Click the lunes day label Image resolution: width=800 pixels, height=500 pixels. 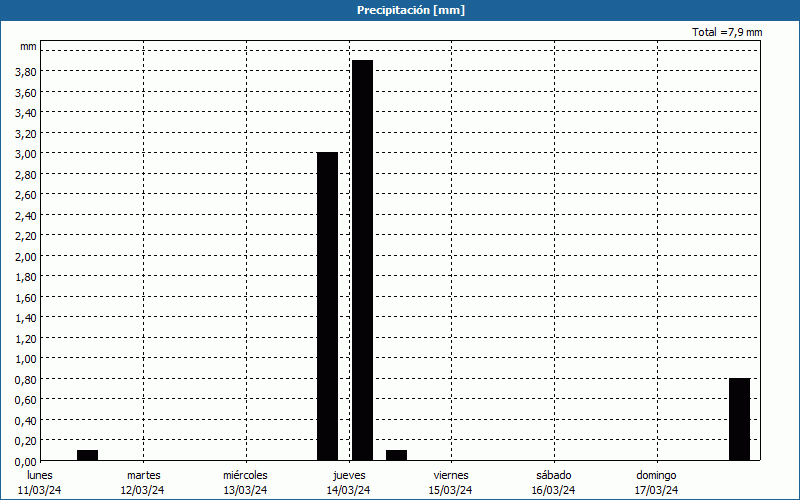point(40,475)
